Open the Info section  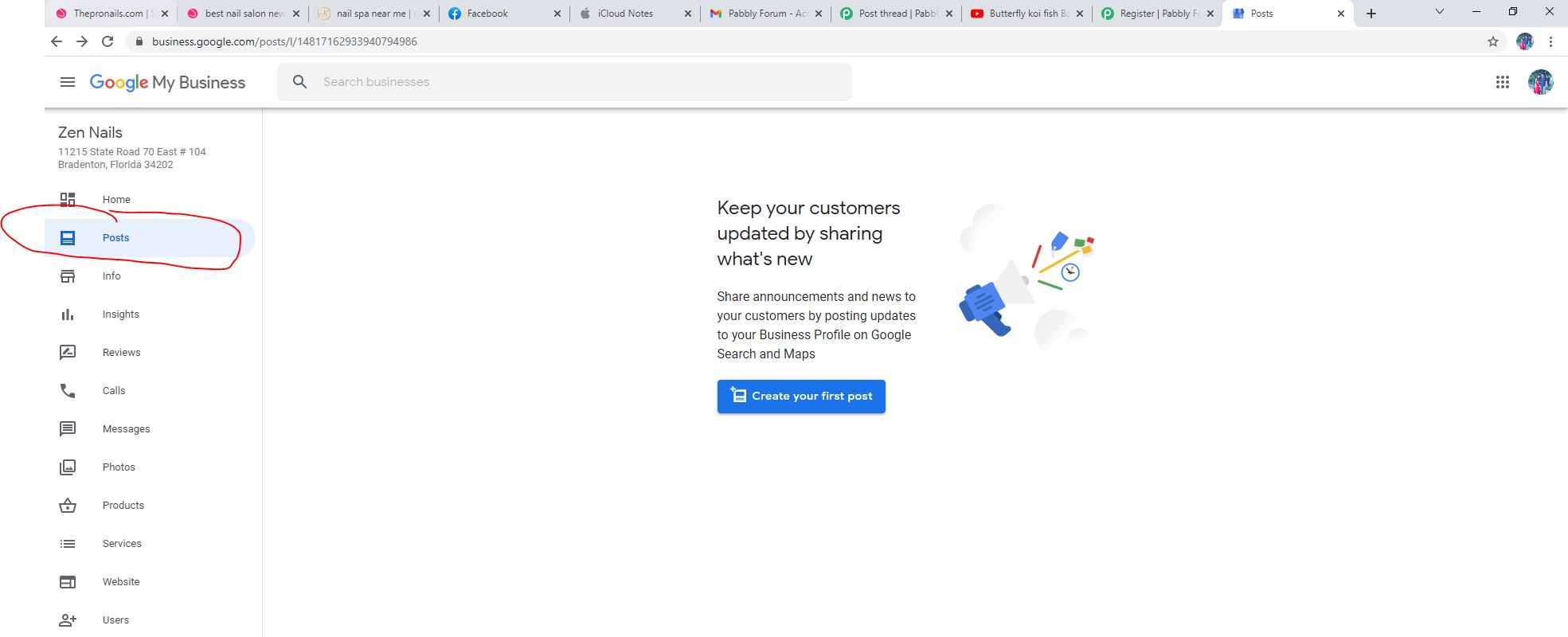111,276
